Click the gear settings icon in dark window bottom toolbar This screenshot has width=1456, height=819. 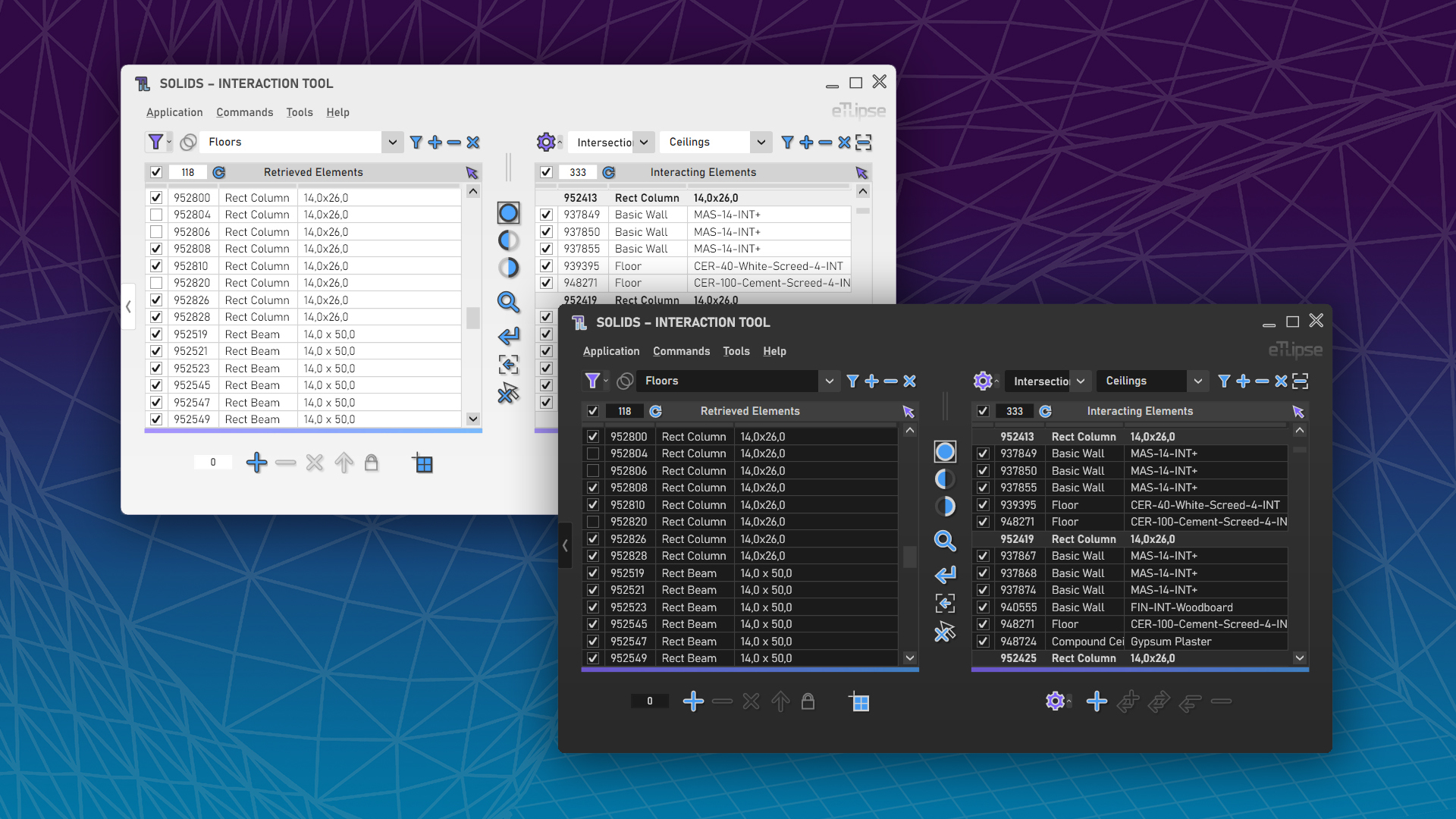coord(1055,701)
